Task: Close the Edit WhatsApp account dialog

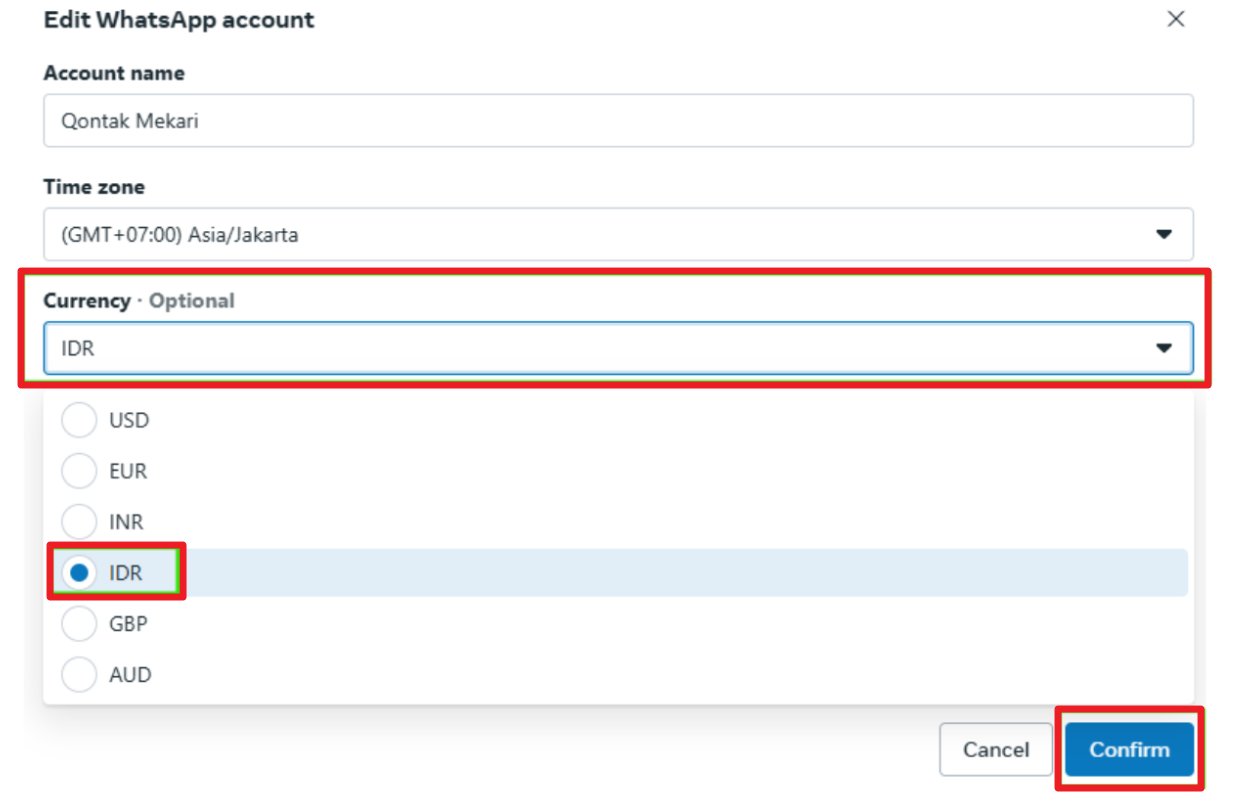Action: (1176, 19)
